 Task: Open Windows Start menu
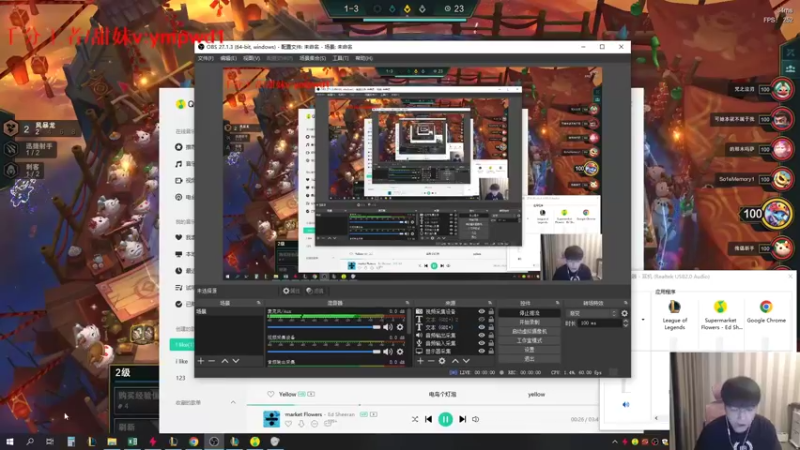click(x=10, y=441)
